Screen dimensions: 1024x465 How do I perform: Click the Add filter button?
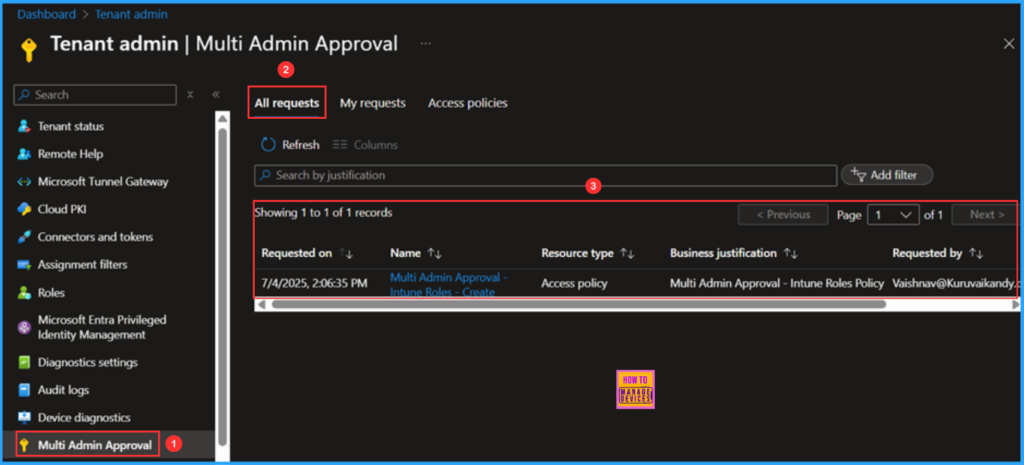(887, 175)
